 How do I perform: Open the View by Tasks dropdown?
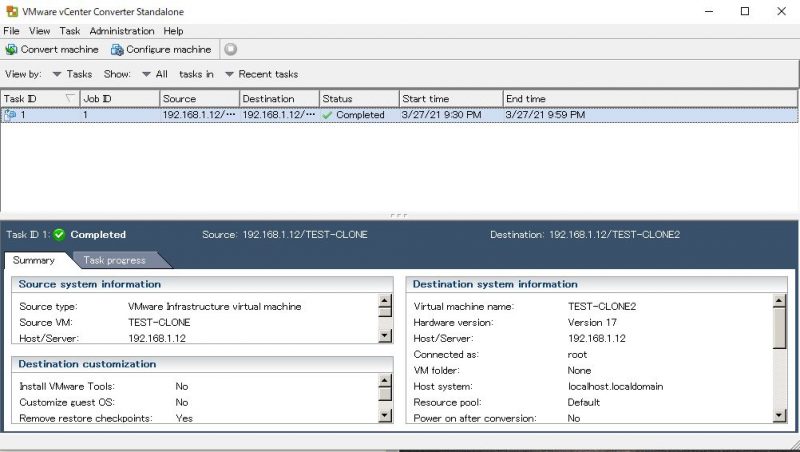[x=72, y=74]
